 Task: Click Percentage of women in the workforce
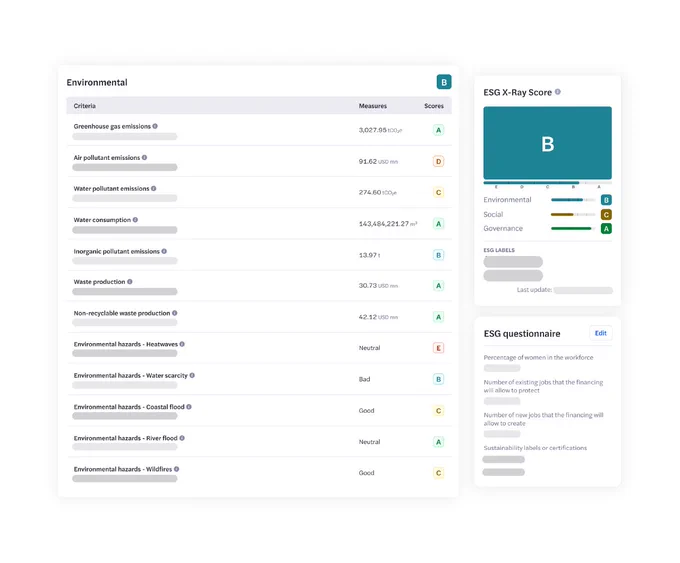(x=538, y=357)
